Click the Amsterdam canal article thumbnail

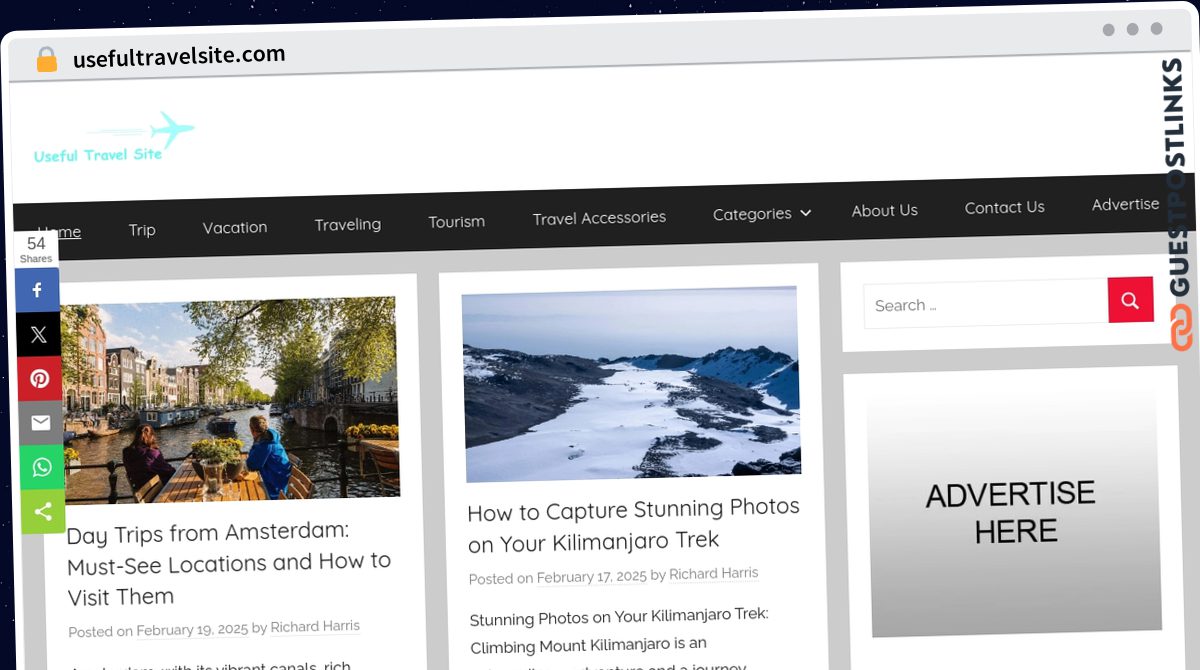230,400
